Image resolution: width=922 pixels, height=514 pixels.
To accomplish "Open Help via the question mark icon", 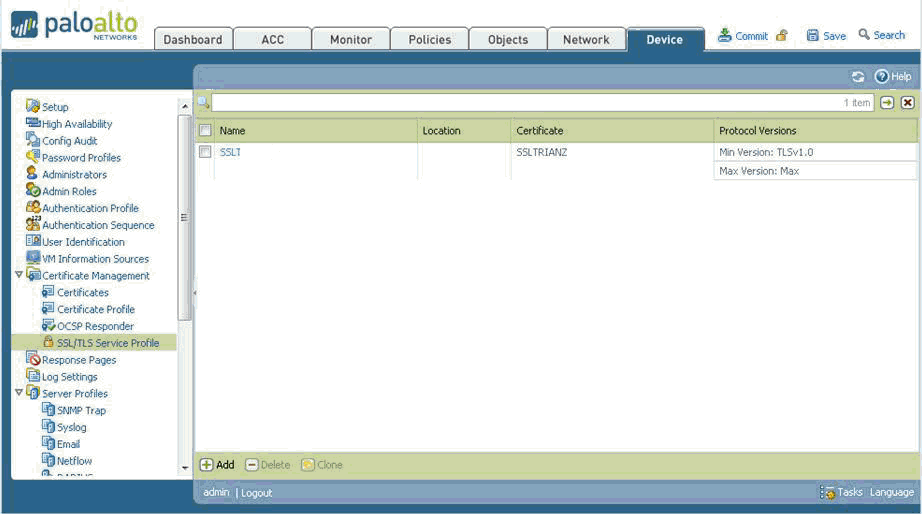I will point(882,77).
